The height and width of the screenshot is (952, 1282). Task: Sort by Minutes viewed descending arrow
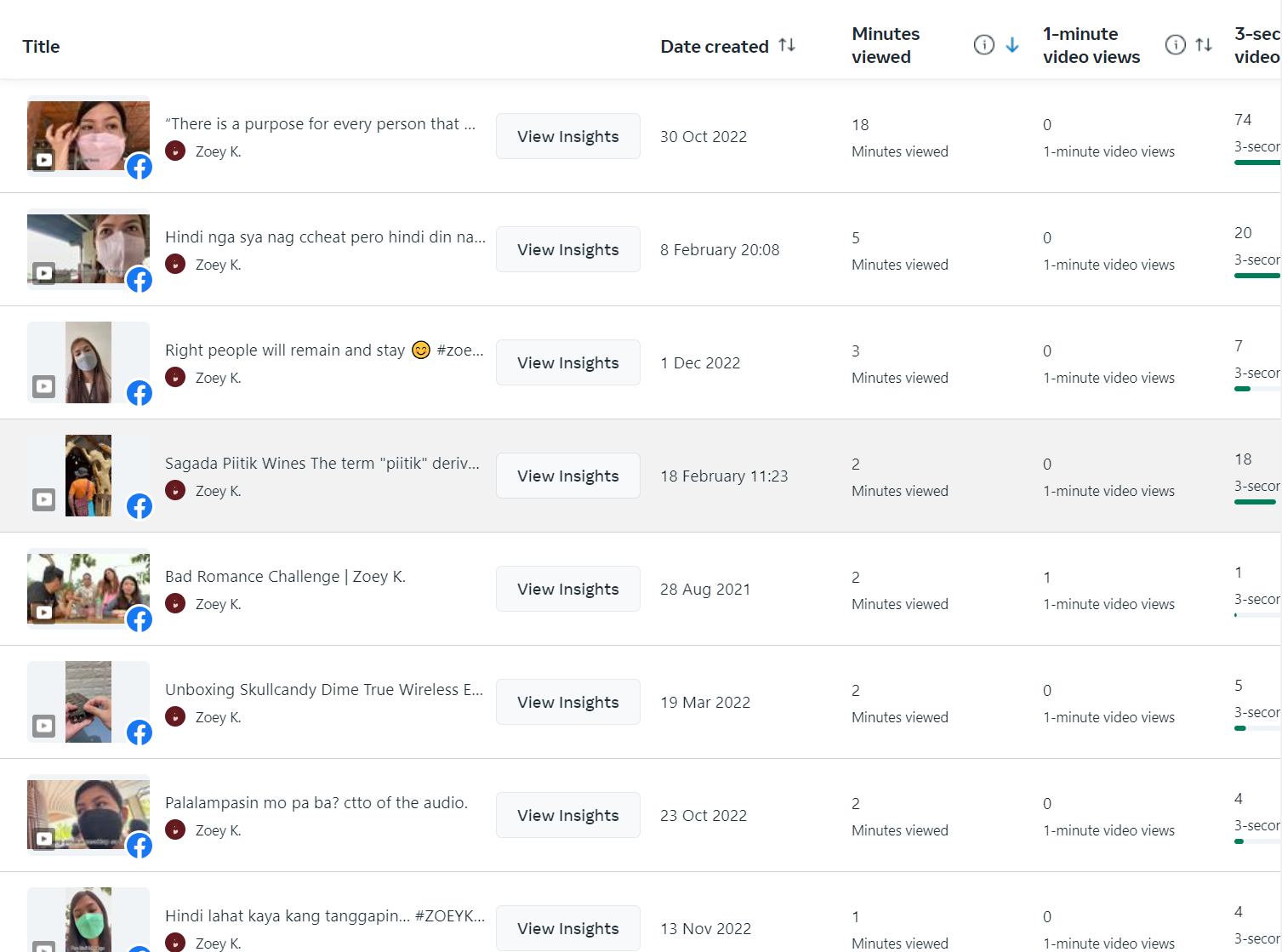click(x=1011, y=45)
